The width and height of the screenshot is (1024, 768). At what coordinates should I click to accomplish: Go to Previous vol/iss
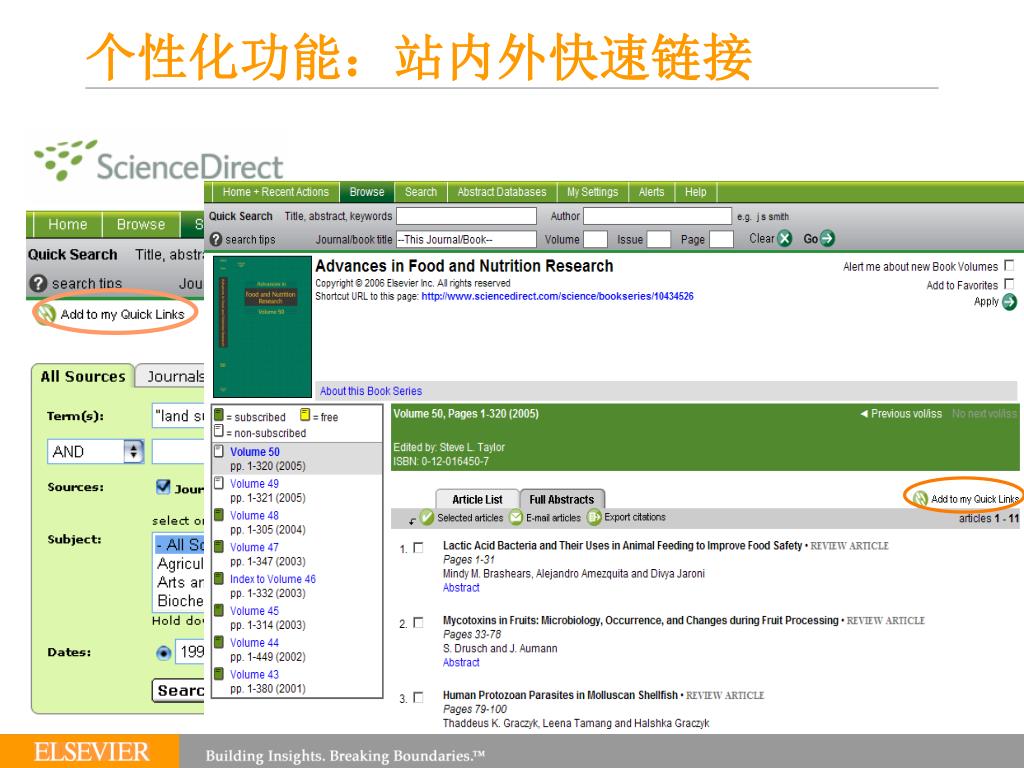901,414
